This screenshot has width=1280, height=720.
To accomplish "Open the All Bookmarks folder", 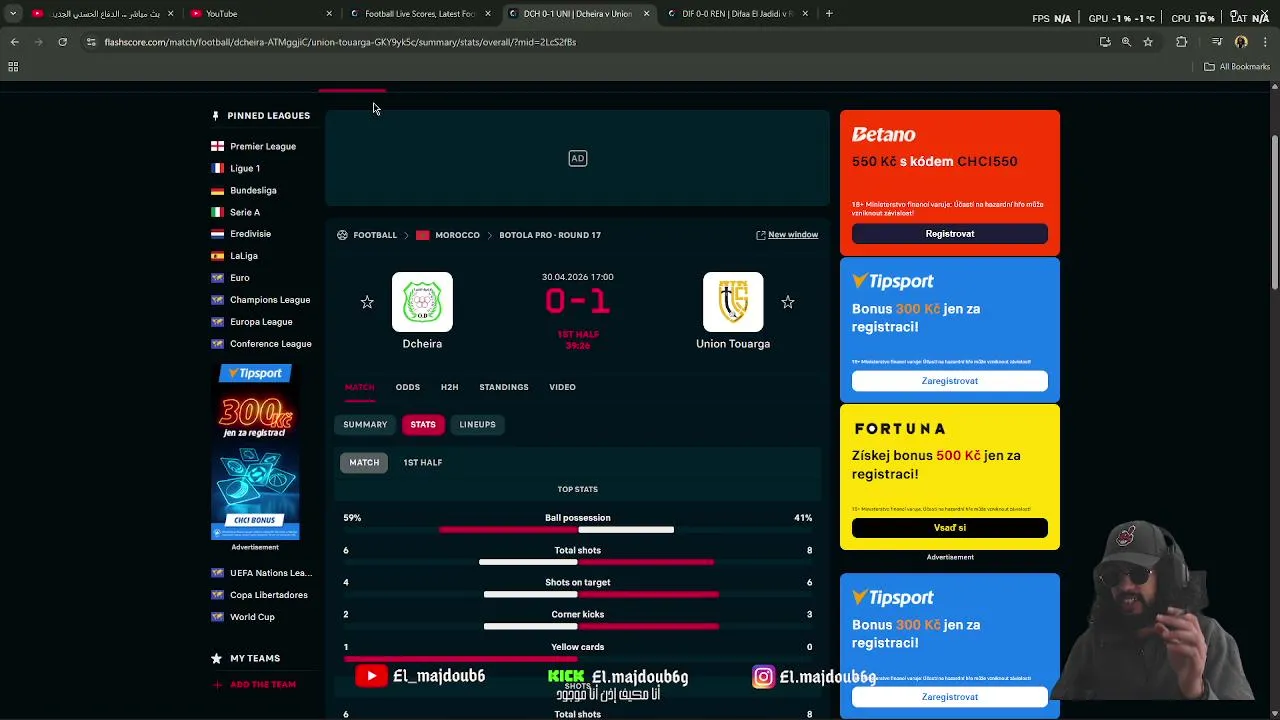I will click(1237, 67).
